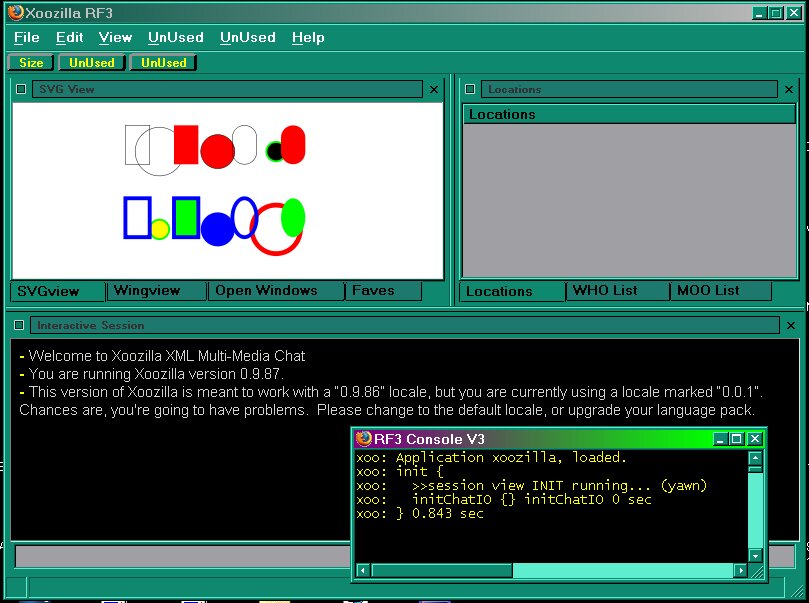
Task: Click the '} 0.843 sec' console line
Action: coord(420,514)
